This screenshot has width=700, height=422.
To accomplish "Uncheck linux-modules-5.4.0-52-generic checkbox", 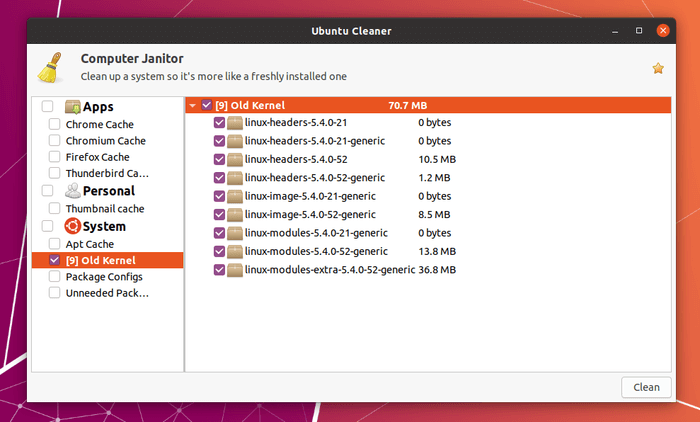I will click(219, 251).
